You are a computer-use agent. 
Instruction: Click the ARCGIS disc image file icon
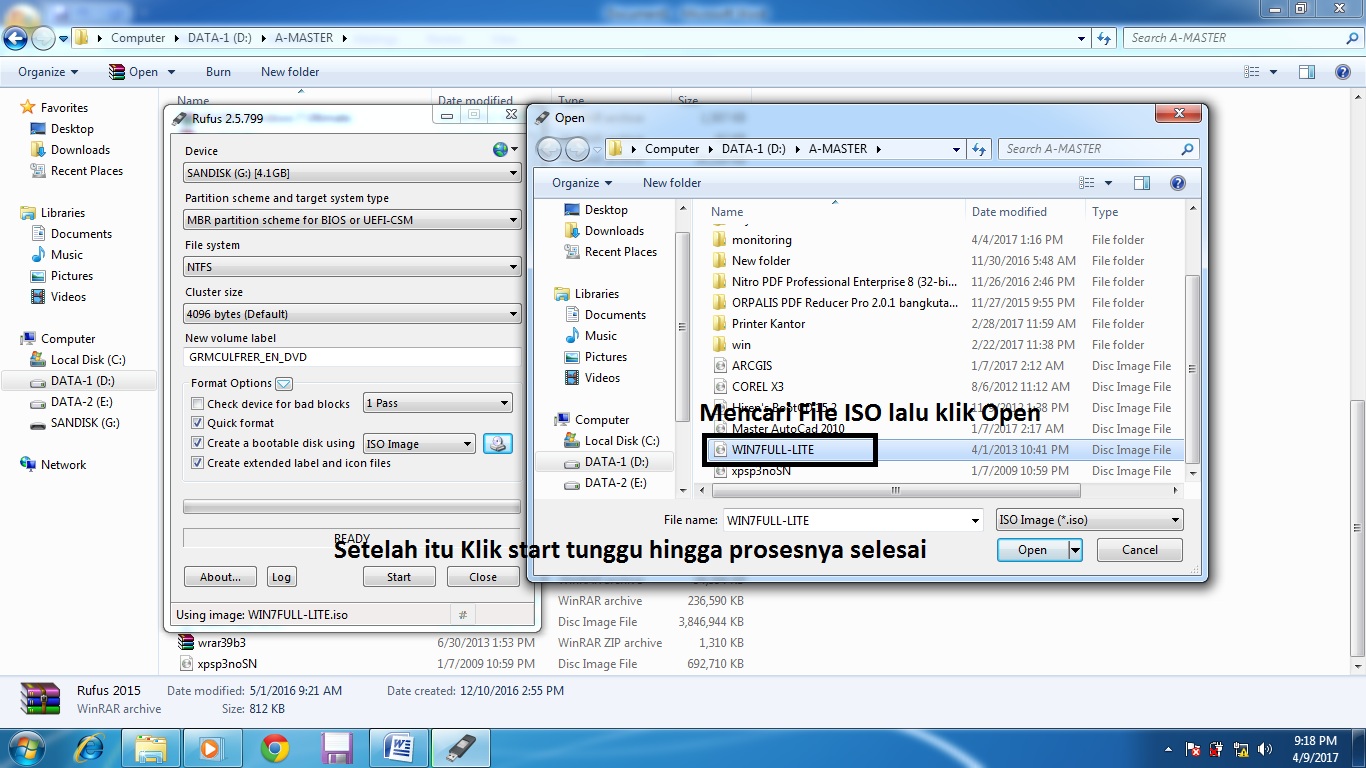719,366
